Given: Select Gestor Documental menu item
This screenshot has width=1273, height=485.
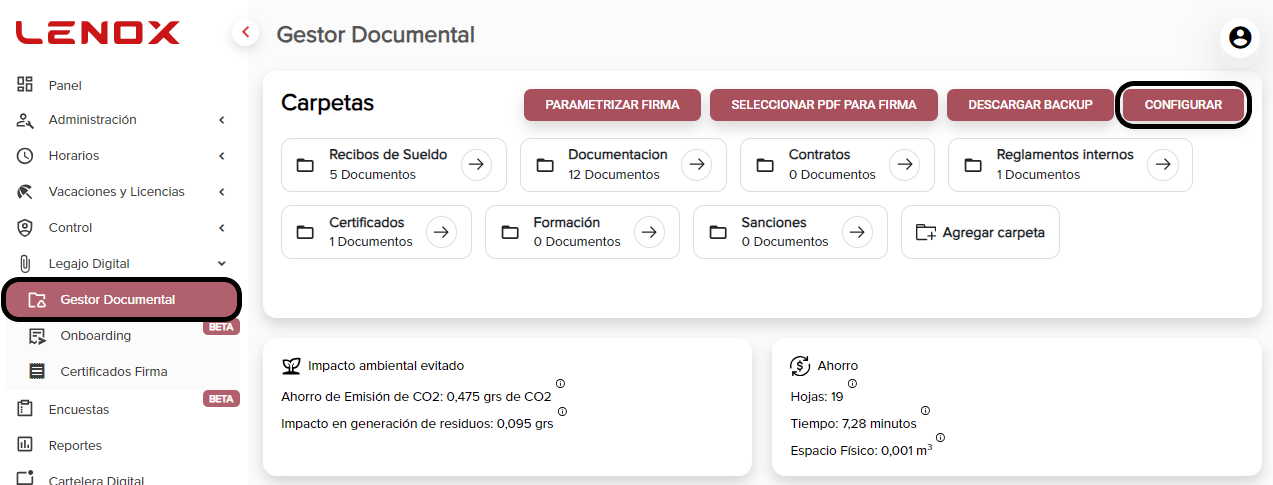Looking at the screenshot, I should click(x=122, y=300).
